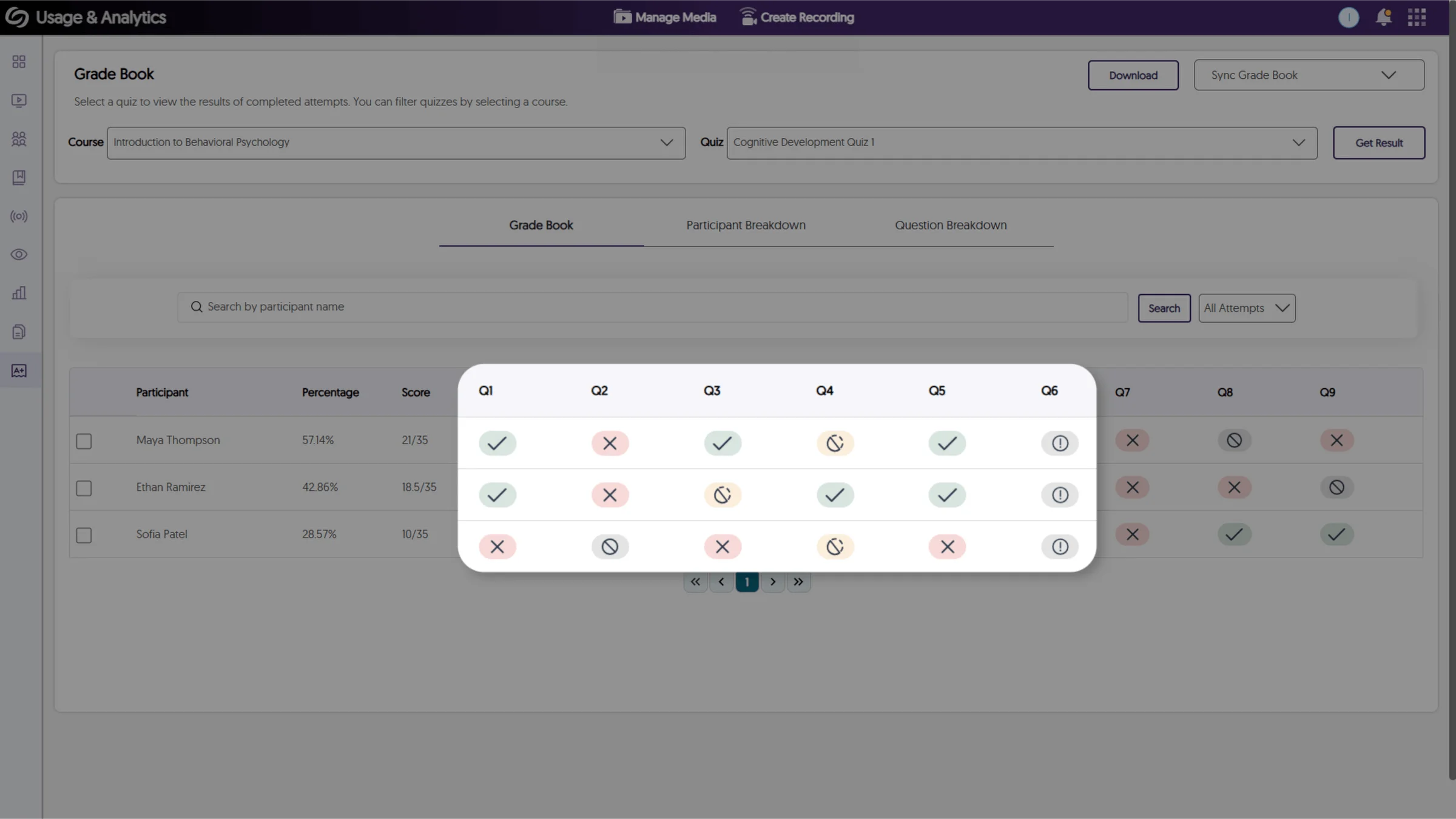Click the app logo next to Usage & Analytics
Image resolution: width=1456 pixels, height=819 pixels.
(17, 17)
